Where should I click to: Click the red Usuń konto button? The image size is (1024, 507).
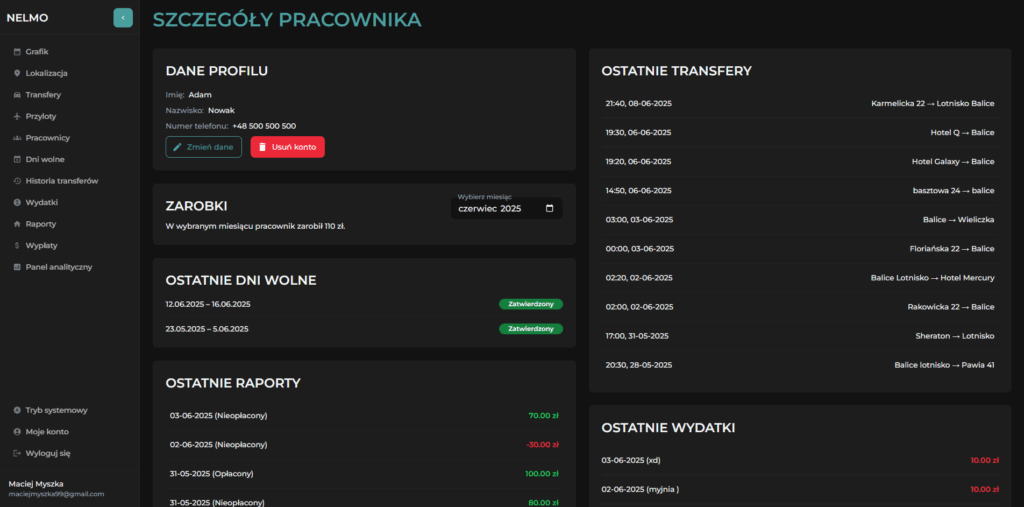(287, 147)
